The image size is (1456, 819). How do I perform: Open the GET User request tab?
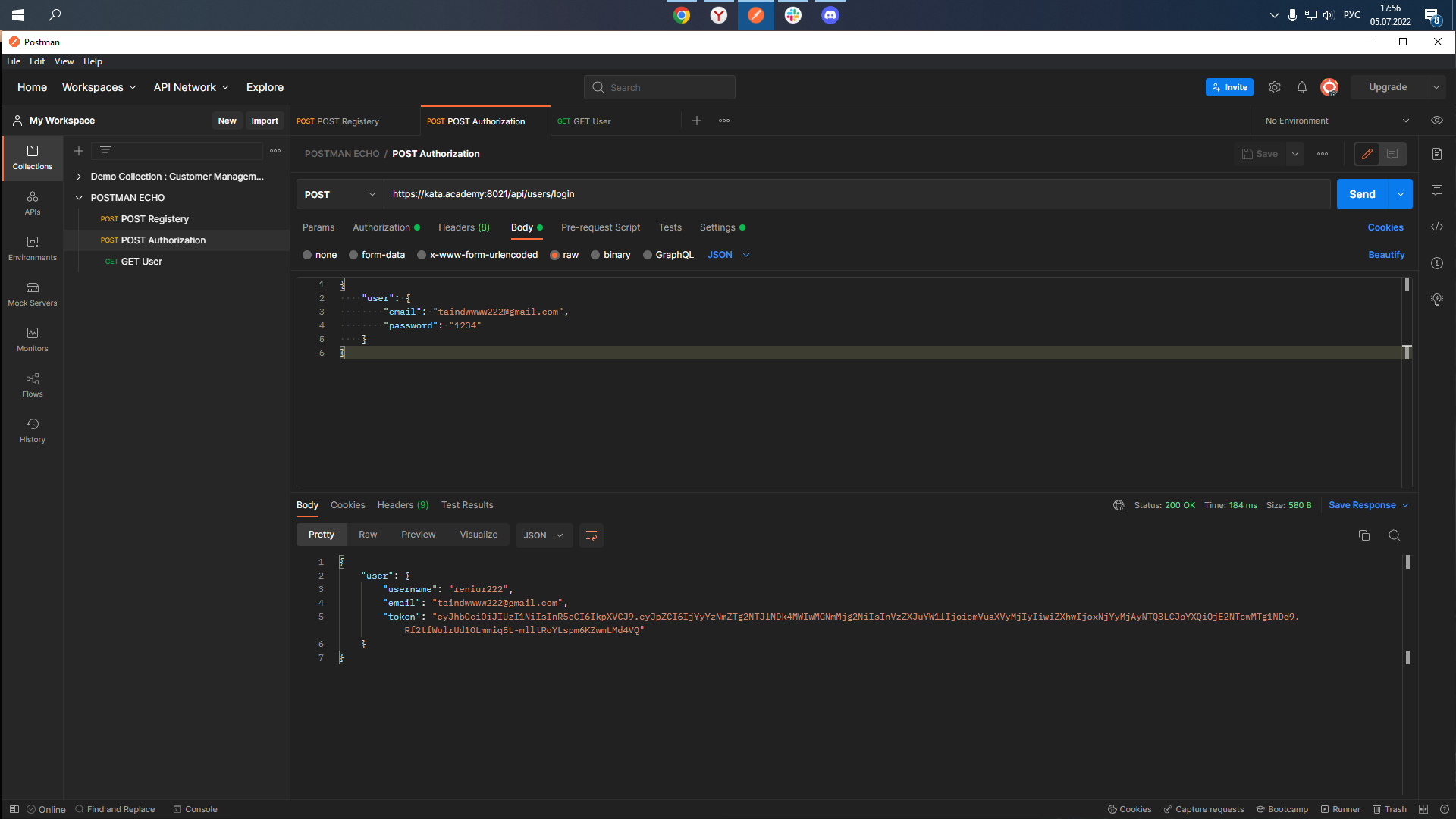592,121
